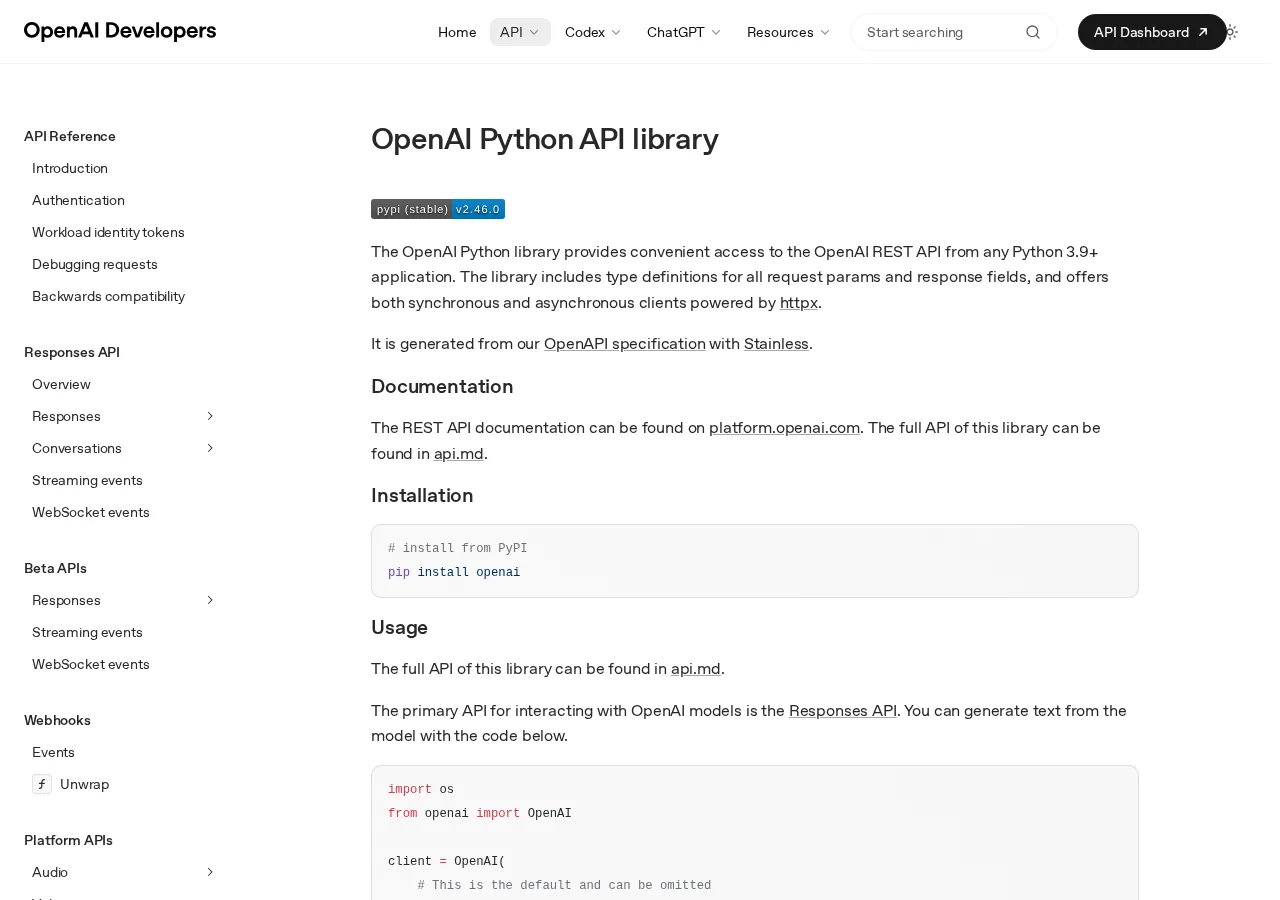Click the API Reference sidebar heading
Viewport: 1280px width, 900px height.
tap(70, 136)
